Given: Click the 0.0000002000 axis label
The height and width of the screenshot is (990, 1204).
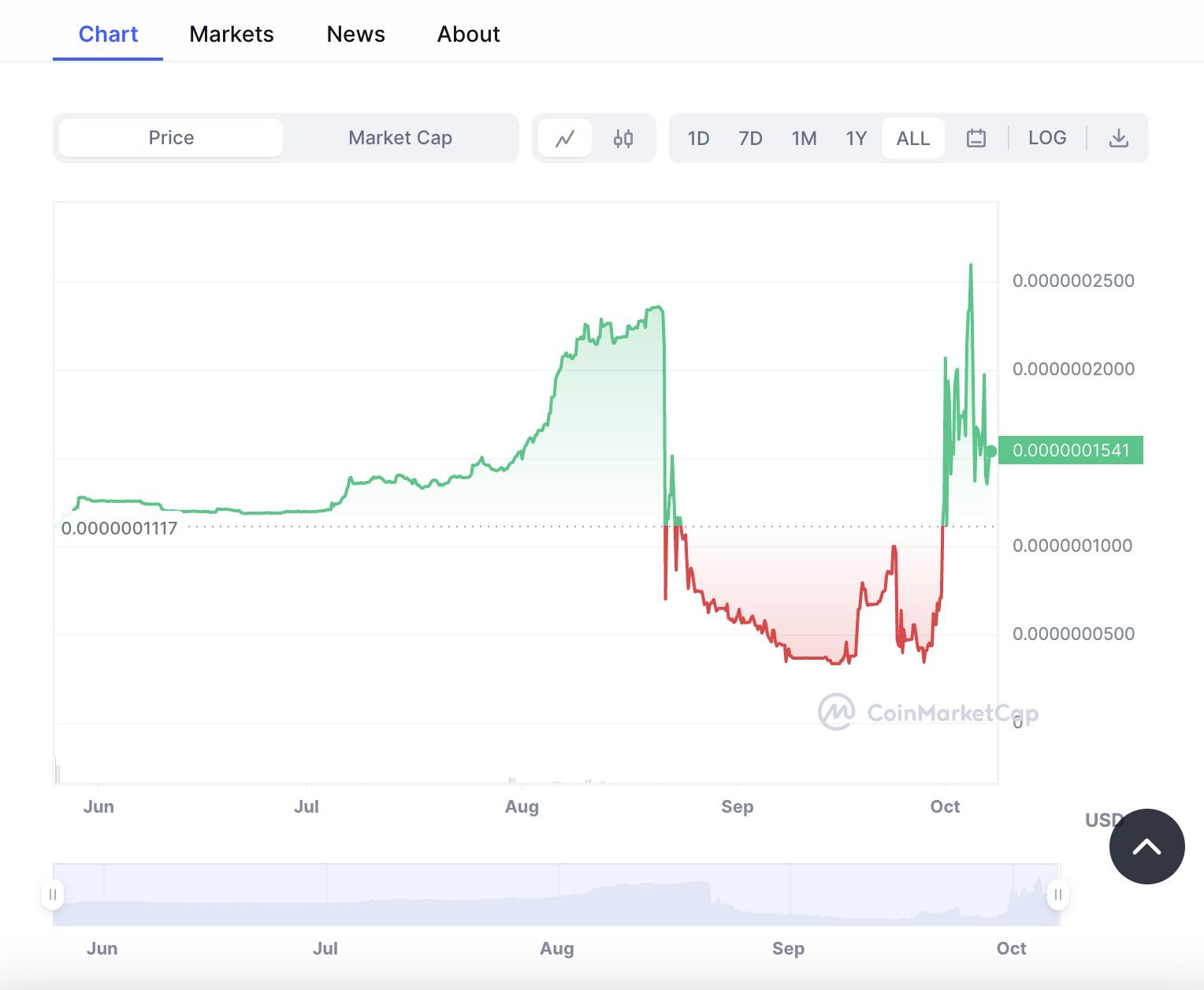Looking at the screenshot, I should coord(1073,369).
